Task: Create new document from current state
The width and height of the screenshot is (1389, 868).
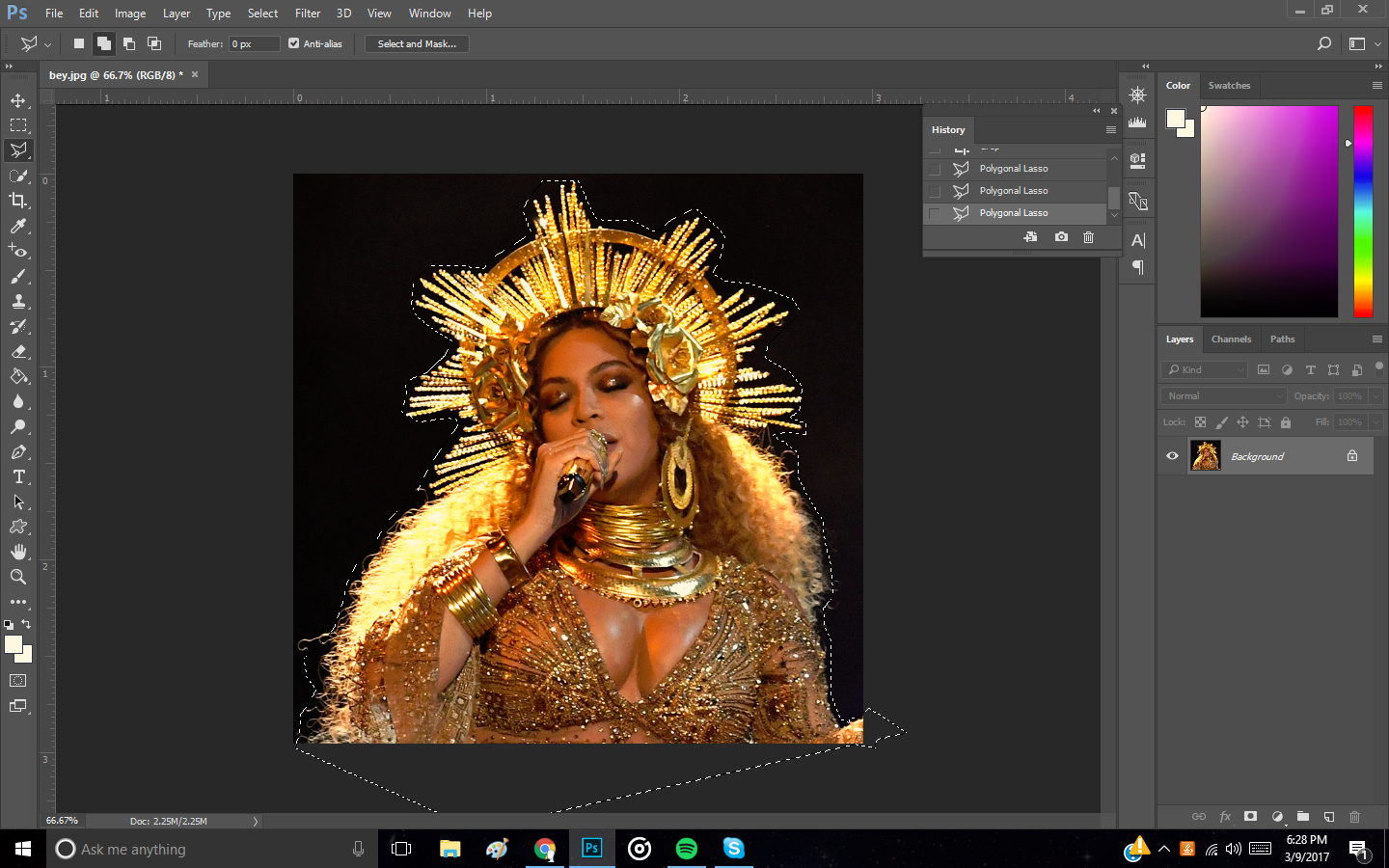Action: click(1030, 237)
